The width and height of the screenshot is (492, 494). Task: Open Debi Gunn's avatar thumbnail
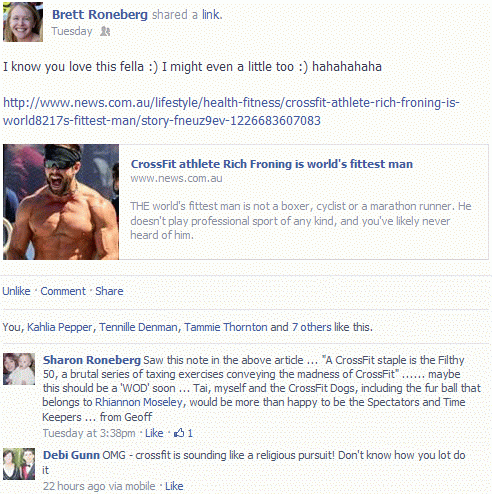click(x=19, y=464)
